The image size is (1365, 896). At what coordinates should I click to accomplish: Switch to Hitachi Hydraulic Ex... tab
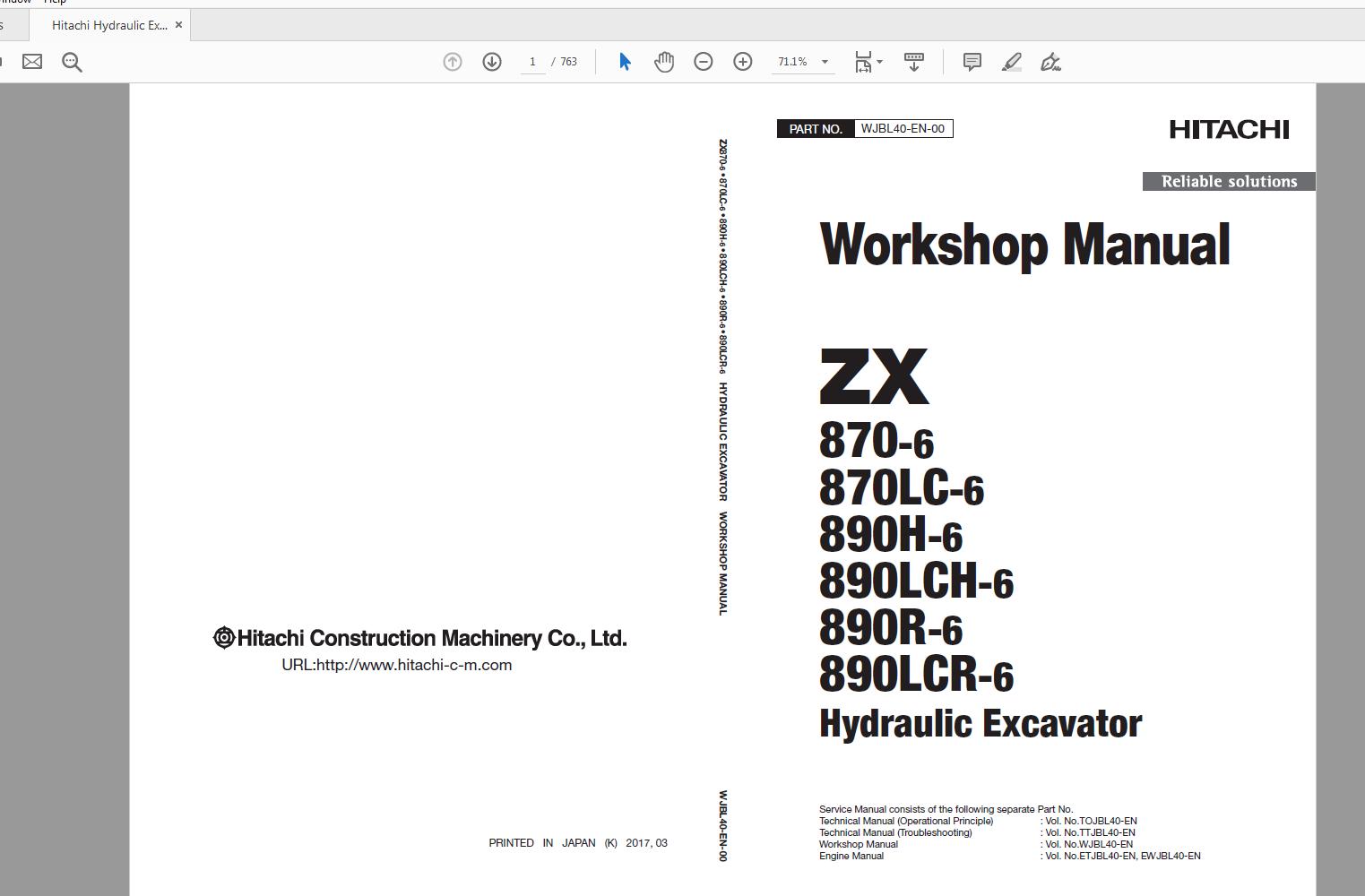(109, 25)
